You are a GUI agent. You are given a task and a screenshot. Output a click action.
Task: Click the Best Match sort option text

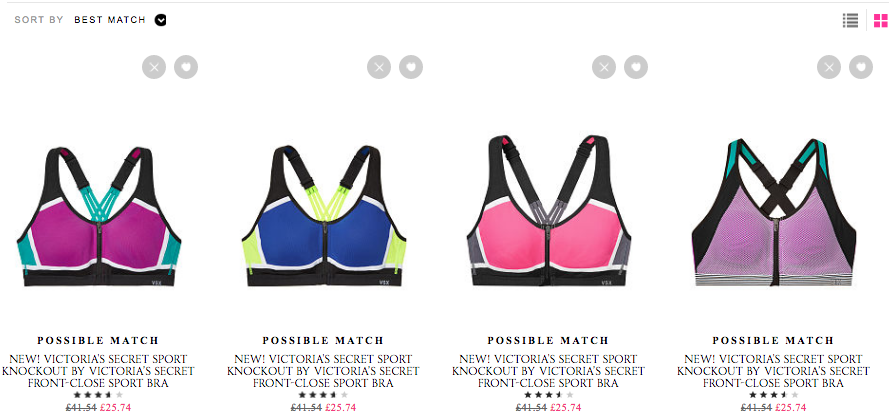click(x=110, y=20)
